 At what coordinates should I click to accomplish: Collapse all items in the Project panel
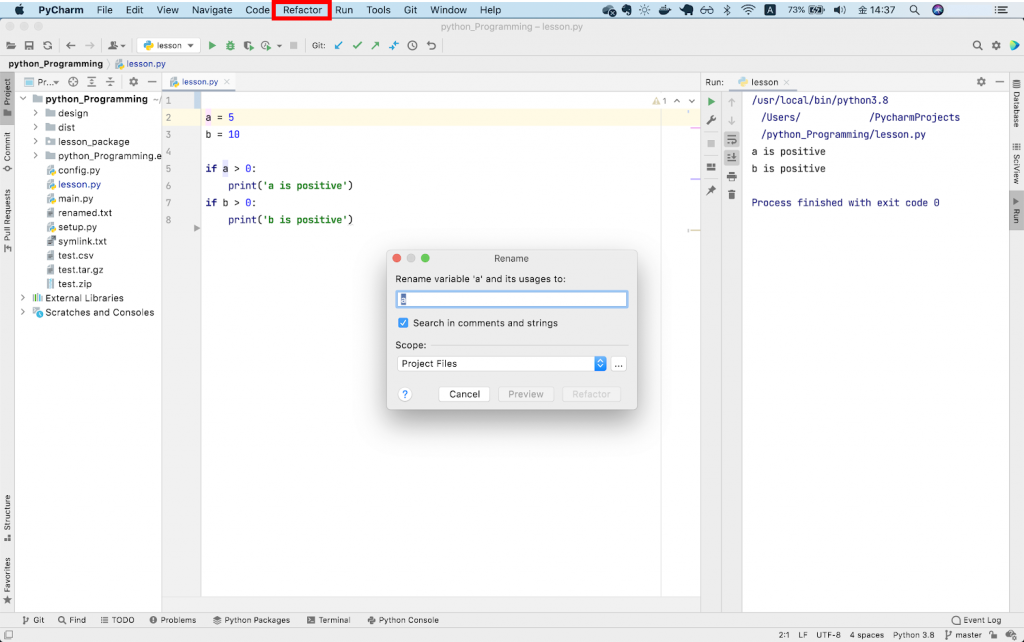click(110, 82)
